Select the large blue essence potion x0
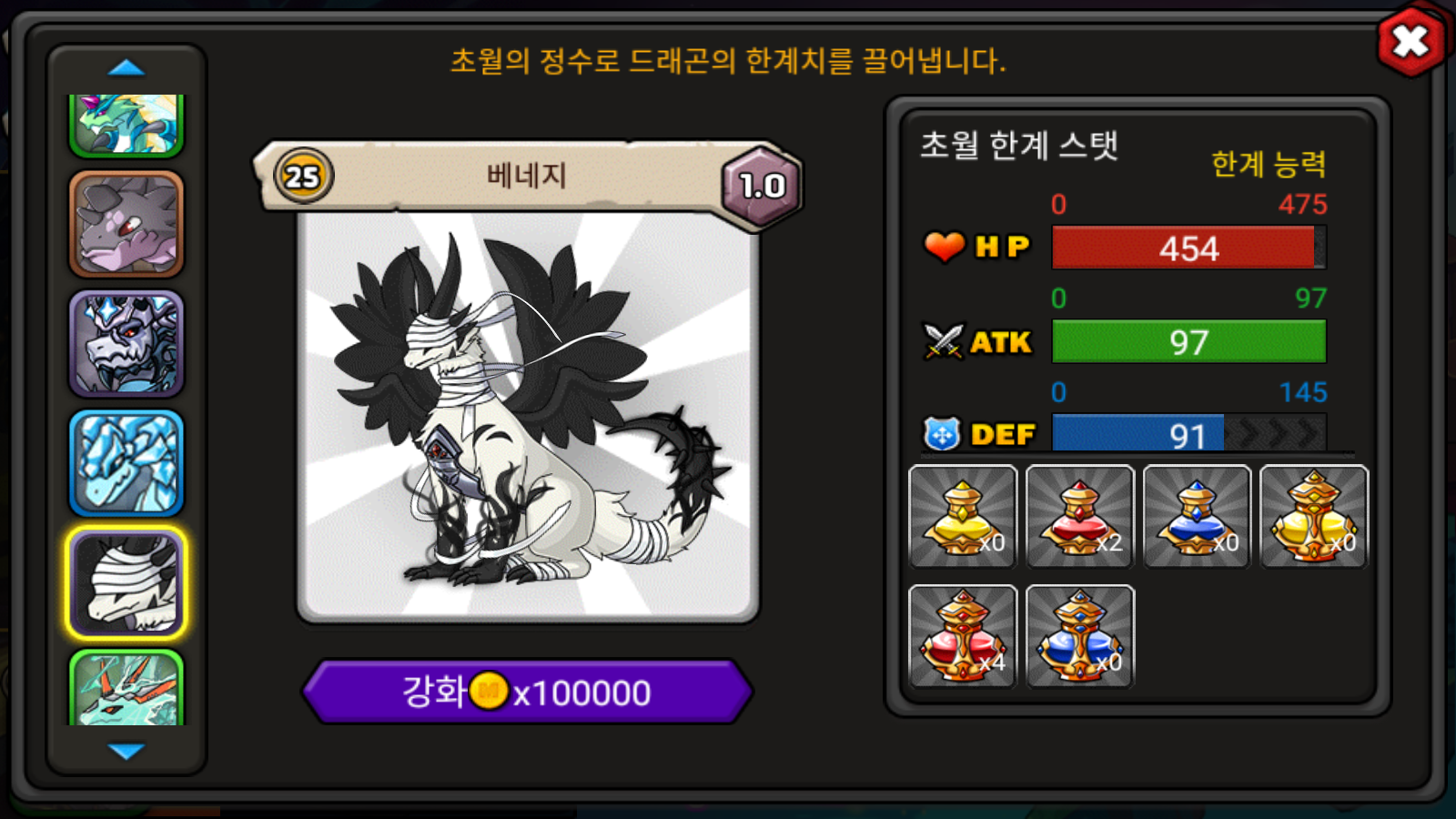The width and height of the screenshot is (1456, 819). point(1080,636)
